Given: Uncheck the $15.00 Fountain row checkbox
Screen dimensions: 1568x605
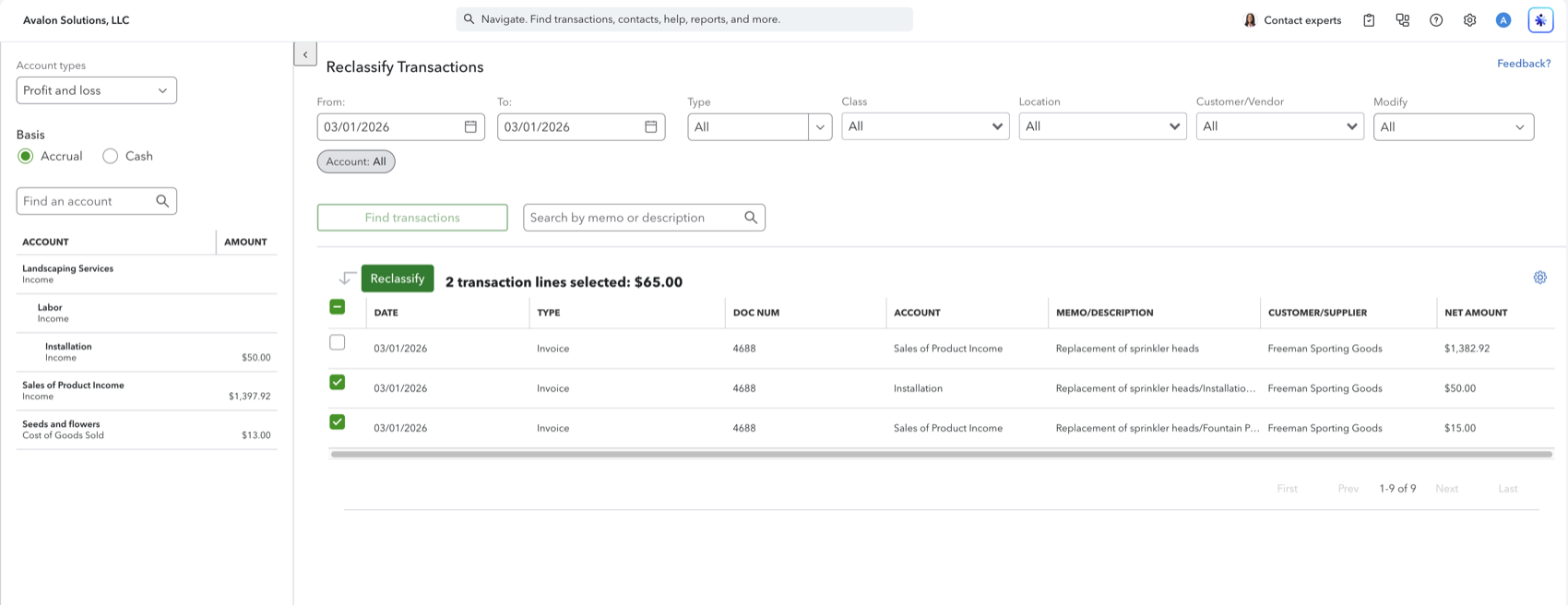Looking at the screenshot, I should (338, 421).
